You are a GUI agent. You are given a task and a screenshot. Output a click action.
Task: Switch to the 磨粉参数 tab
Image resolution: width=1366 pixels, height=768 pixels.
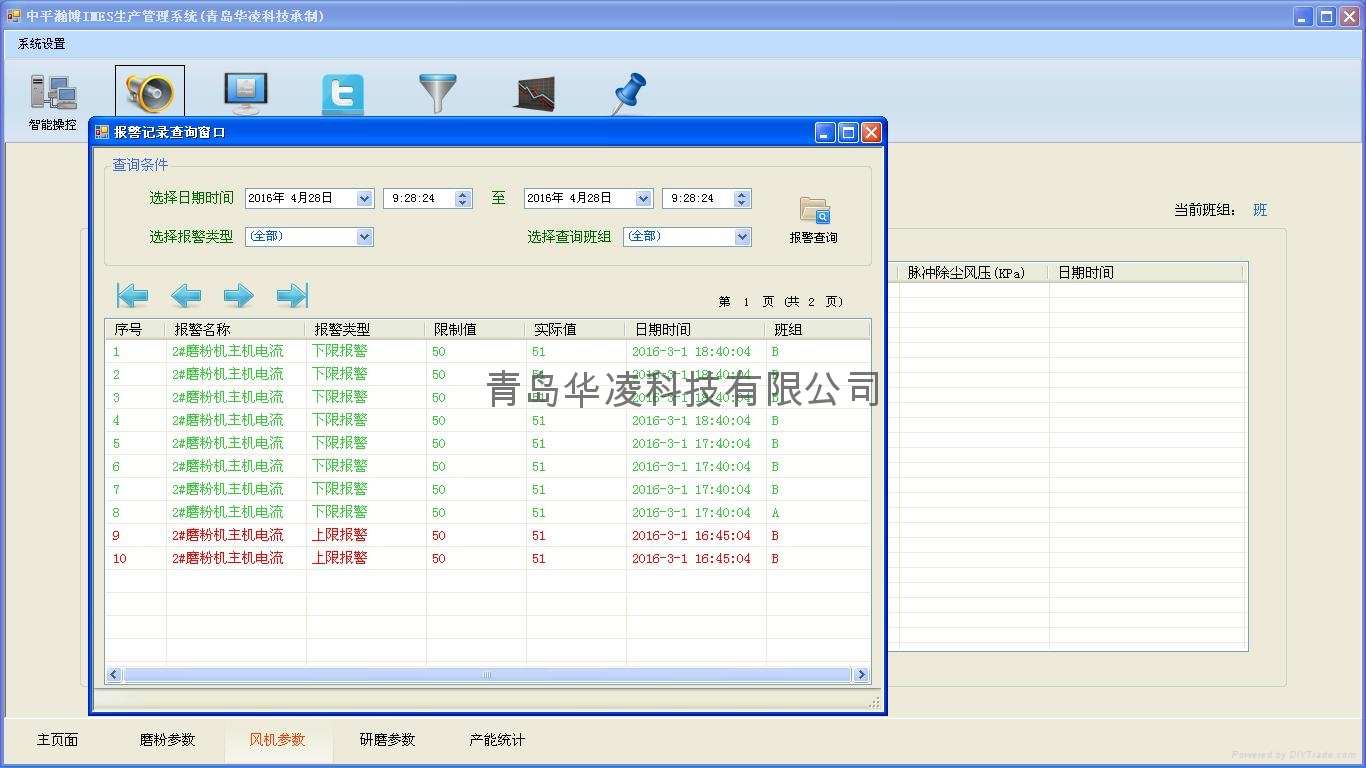point(168,740)
